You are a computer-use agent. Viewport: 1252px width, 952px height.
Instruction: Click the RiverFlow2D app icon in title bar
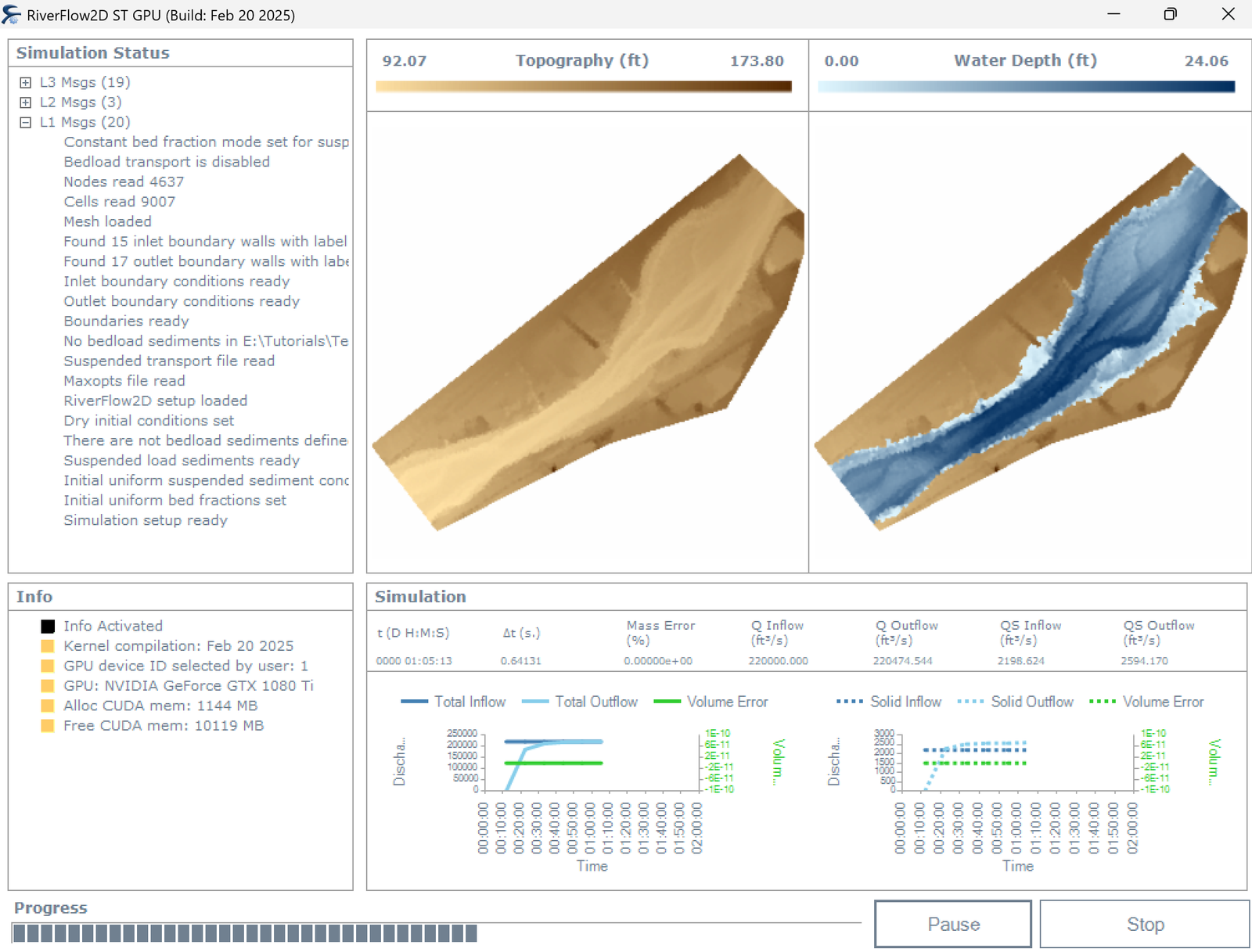pos(12,15)
